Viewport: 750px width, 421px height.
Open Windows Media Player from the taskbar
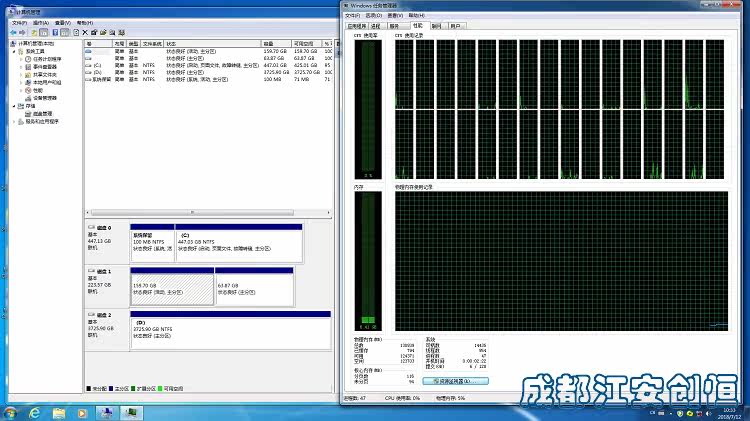tap(82, 413)
